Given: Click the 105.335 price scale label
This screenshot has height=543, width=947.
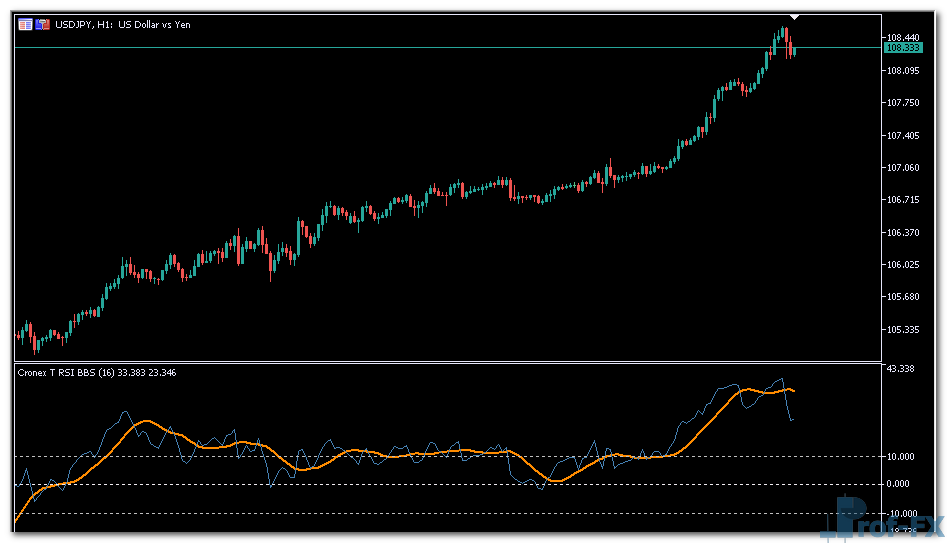Looking at the screenshot, I should 903,330.
